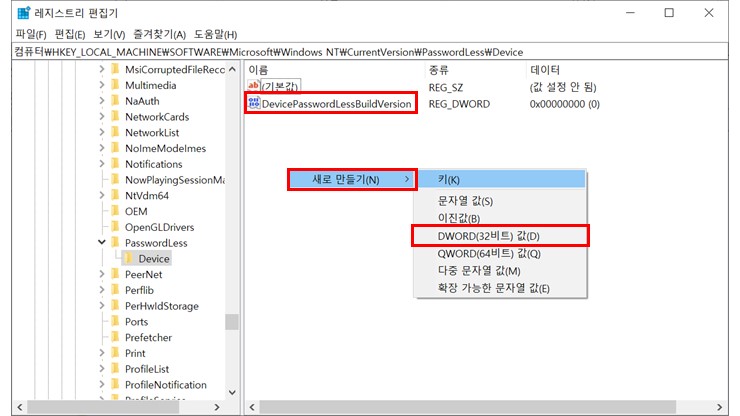Open the 편집(E) menu
Screen dimensions: 740x416
tap(70, 34)
